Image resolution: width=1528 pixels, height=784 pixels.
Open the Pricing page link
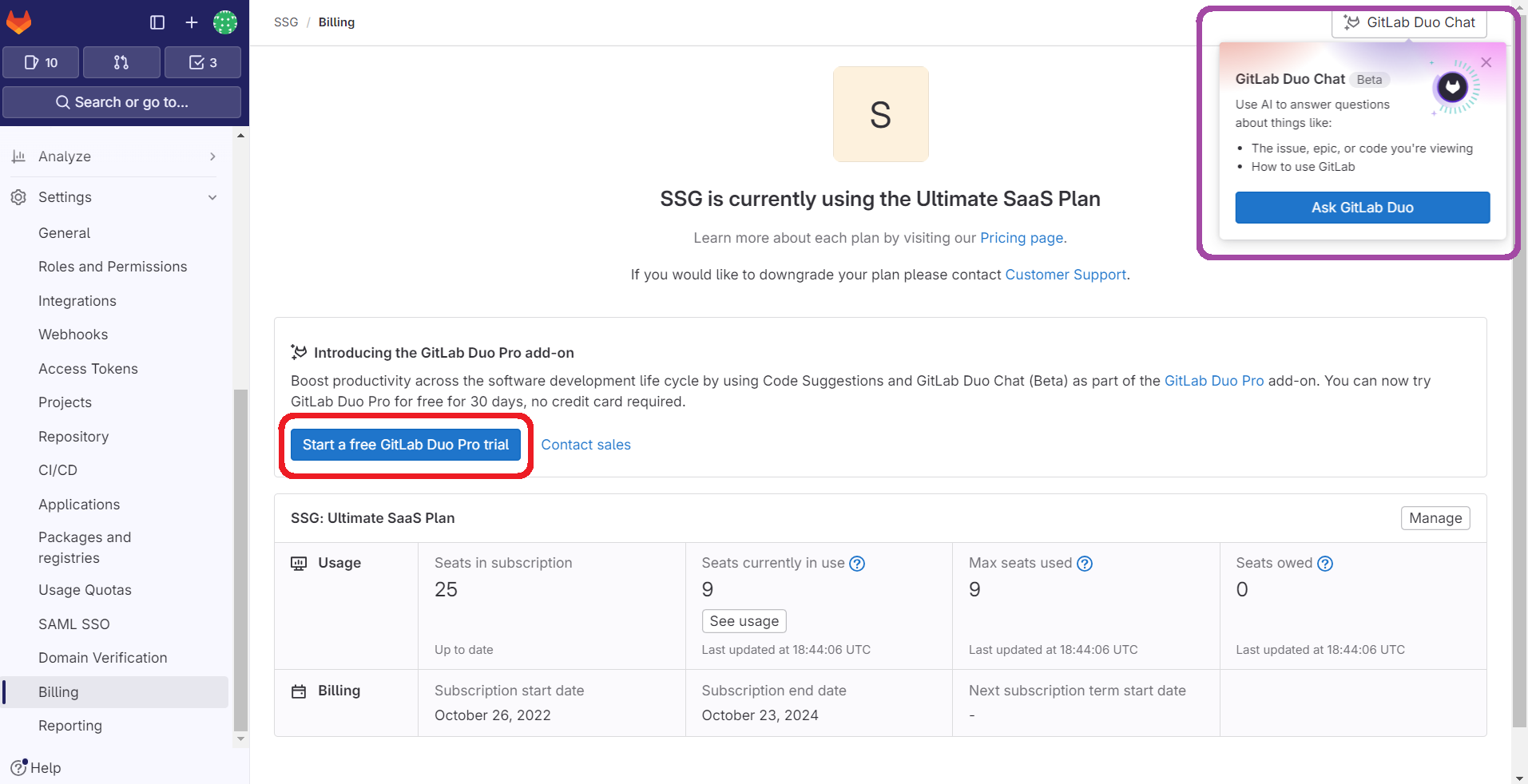[x=1022, y=237]
